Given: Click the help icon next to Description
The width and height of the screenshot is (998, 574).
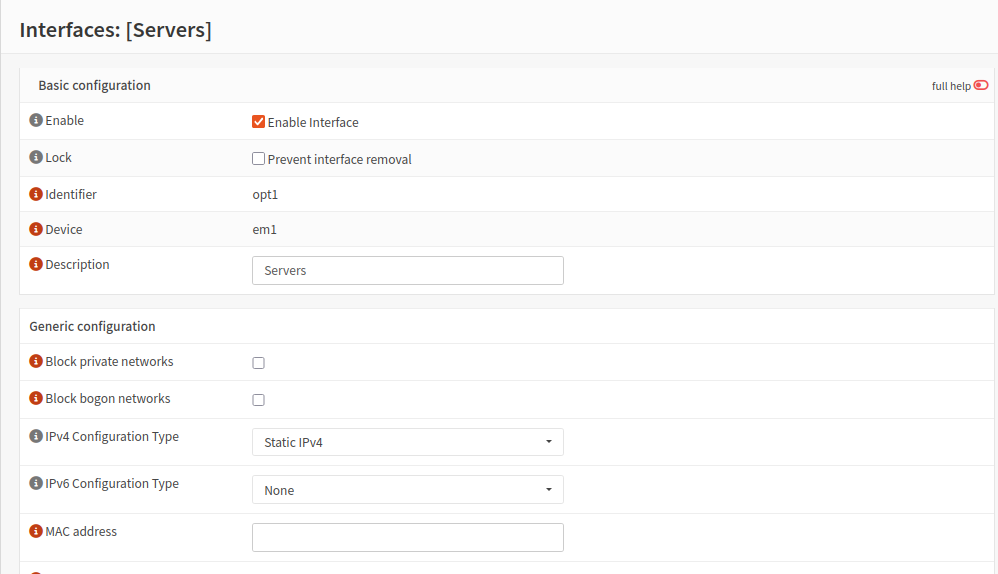Looking at the screenshot, I should [36, 265].
